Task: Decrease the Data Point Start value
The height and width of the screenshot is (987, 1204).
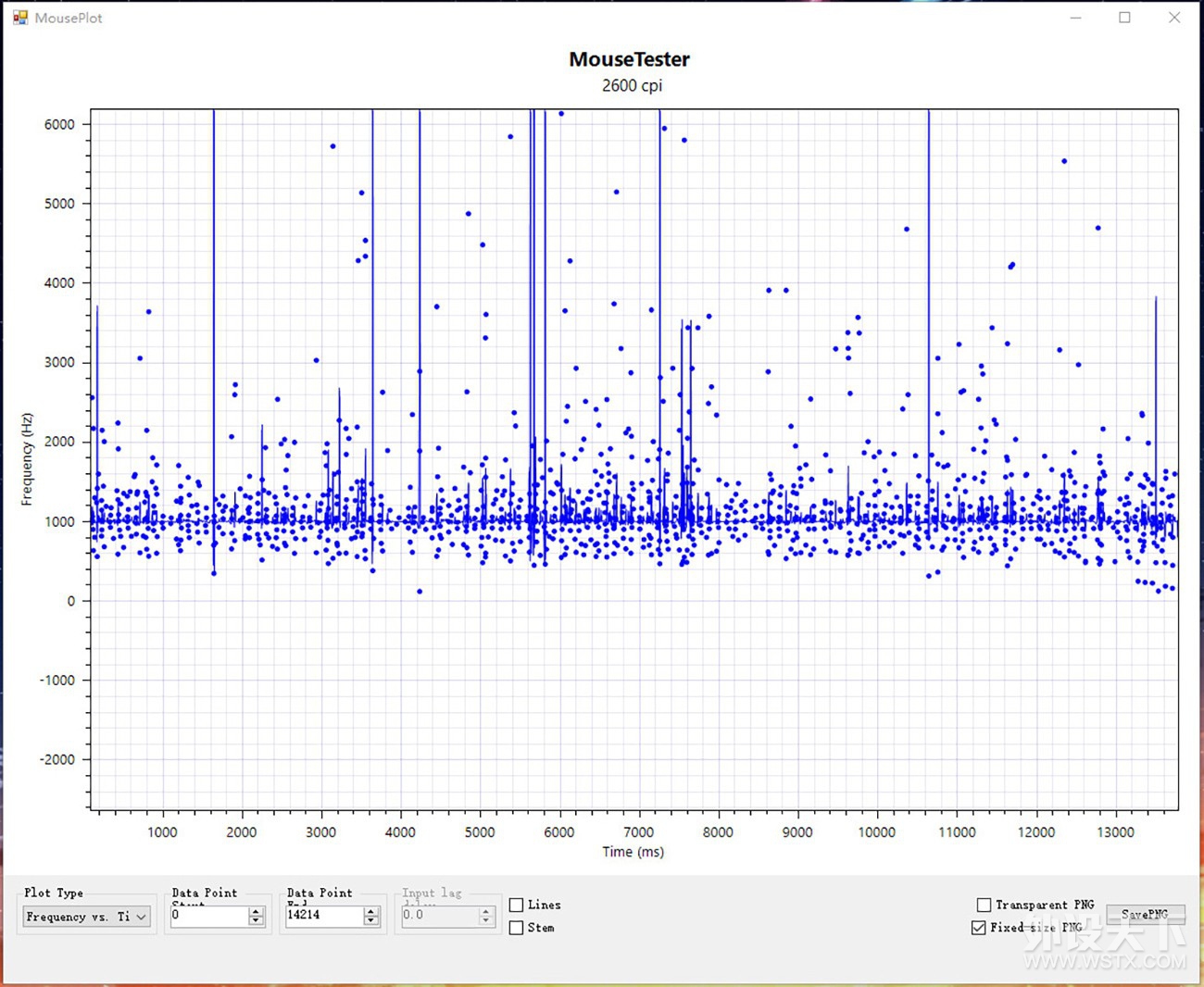Action: point(257,921)
